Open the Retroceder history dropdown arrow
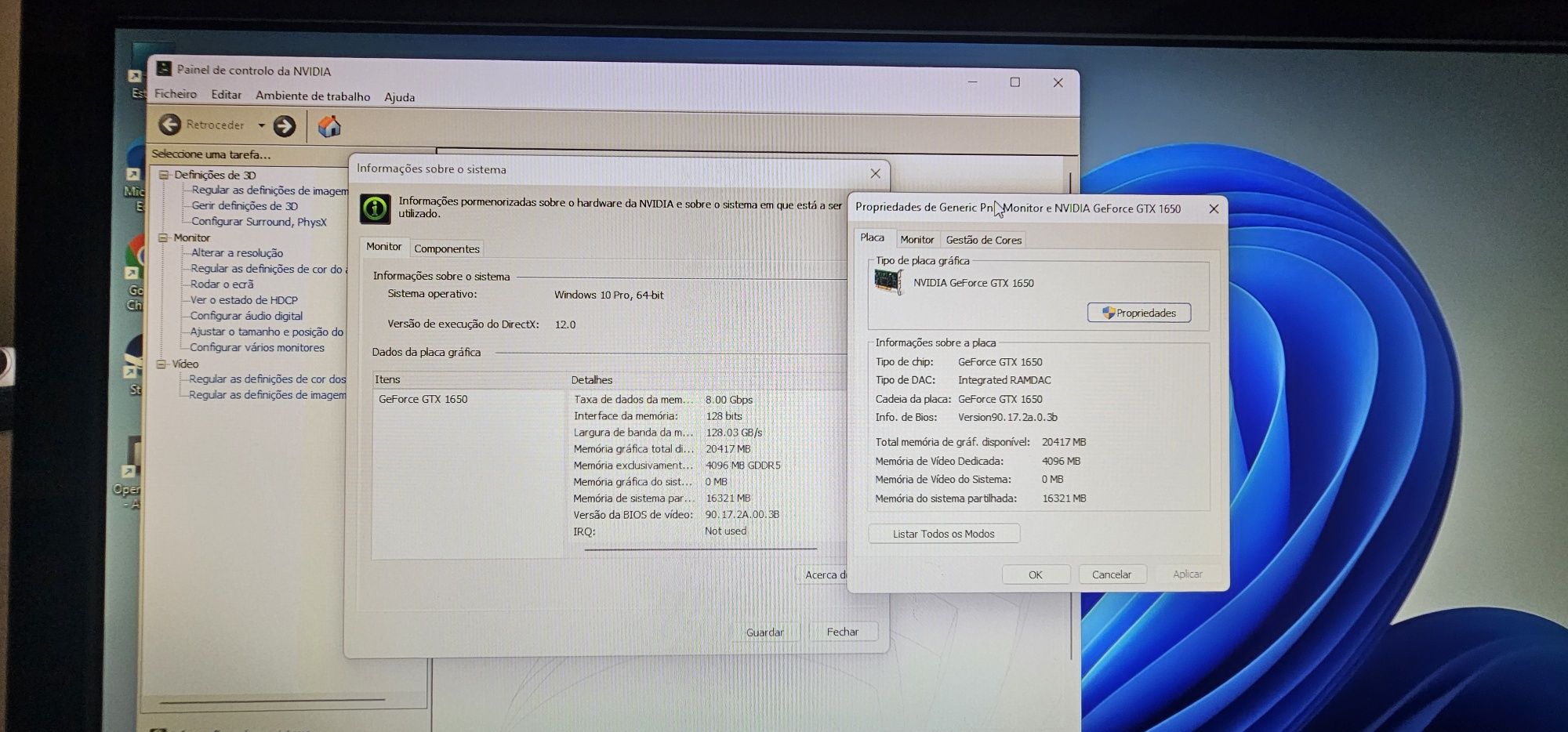This screenshot has width=1568, height=732. coord(261,125)
